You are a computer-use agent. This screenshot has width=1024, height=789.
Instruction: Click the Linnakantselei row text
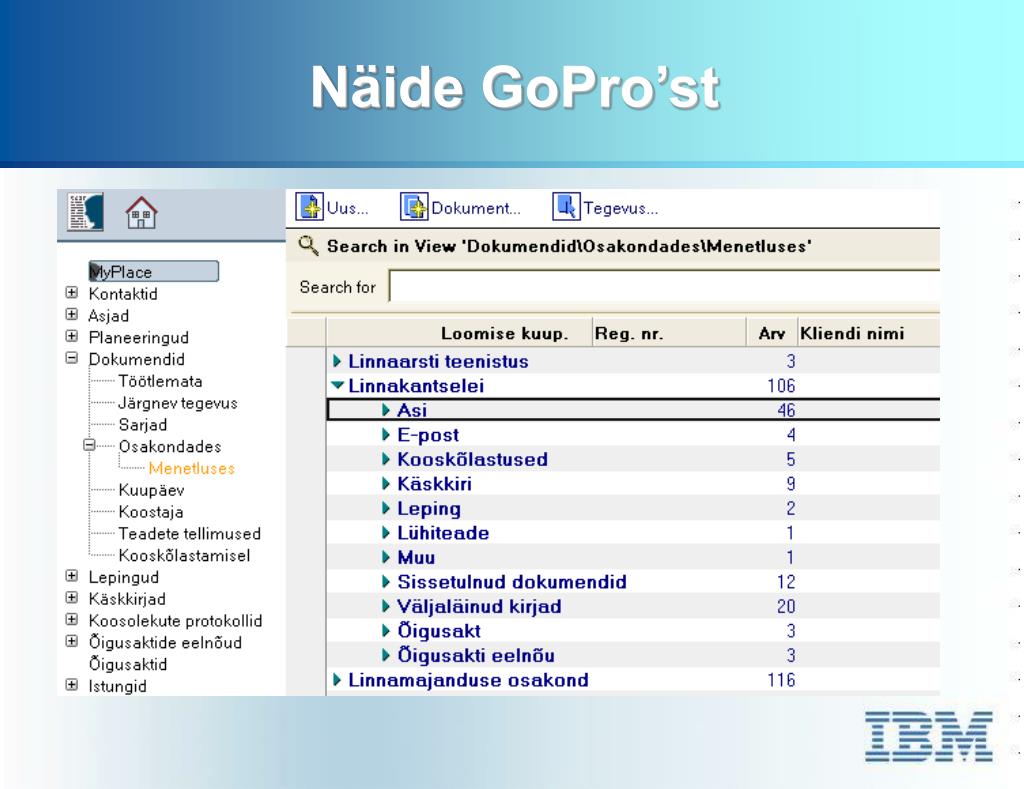416,385
